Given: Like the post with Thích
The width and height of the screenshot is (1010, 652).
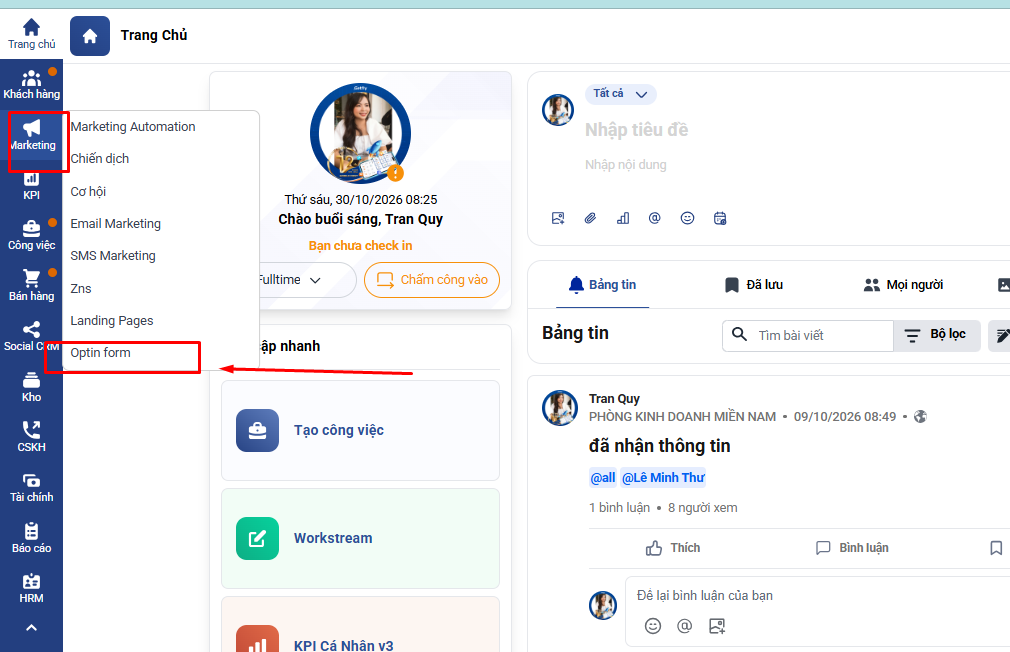Looking at the screenshot, I should 672,548.
